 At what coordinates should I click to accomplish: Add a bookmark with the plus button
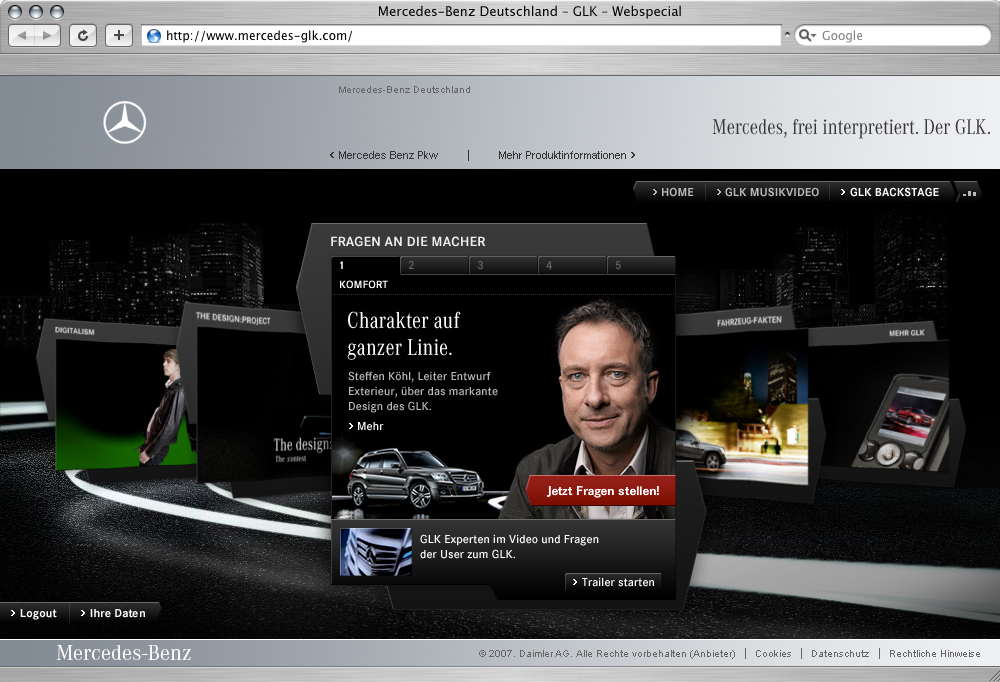click(x=119, y=35)
